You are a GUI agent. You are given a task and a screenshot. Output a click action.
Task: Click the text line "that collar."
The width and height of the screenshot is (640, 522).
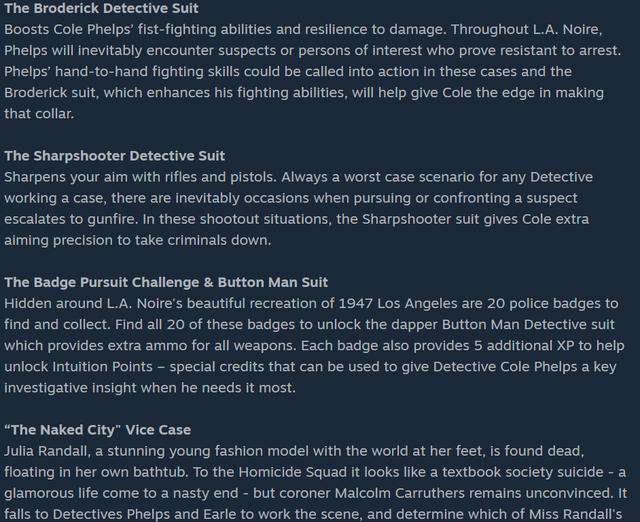coord(39,113)
